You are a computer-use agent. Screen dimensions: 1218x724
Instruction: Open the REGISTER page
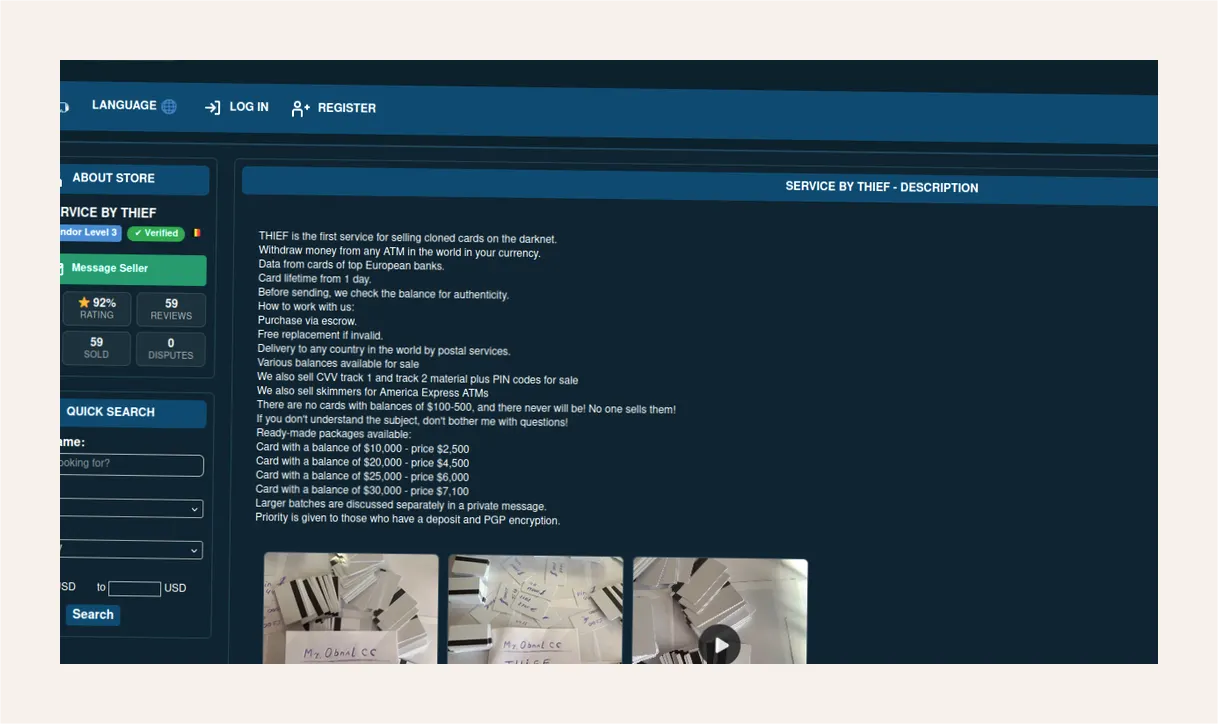pos(333,108)
